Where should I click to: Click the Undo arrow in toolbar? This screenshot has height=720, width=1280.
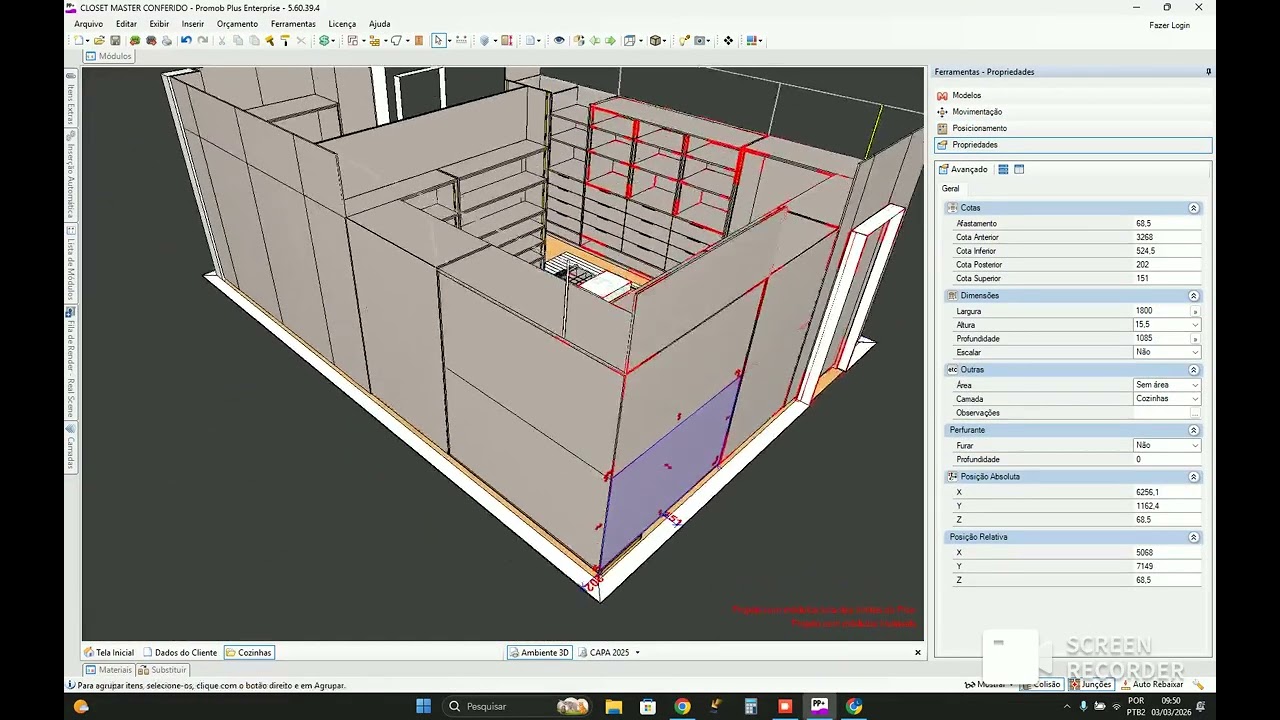(x=186, y=41)
